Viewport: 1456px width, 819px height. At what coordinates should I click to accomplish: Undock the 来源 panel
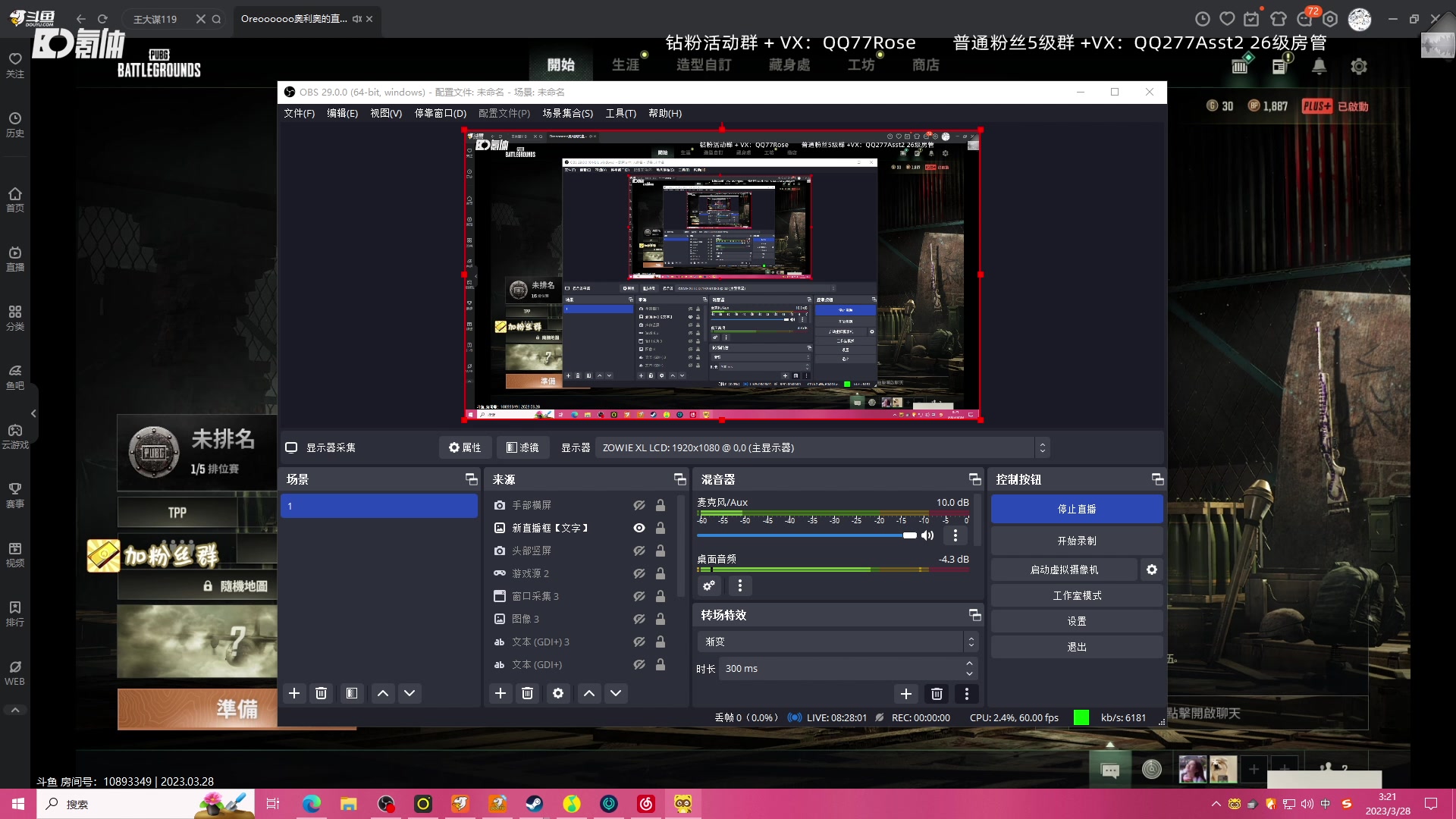click(x=679, y=479)
